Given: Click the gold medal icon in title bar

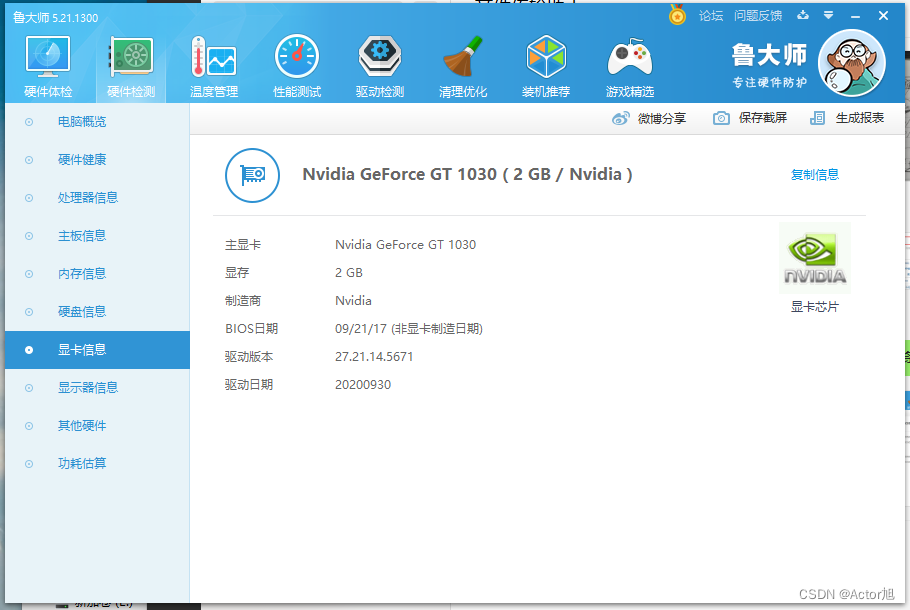Looking at the screenshot, I should point(677,15).
